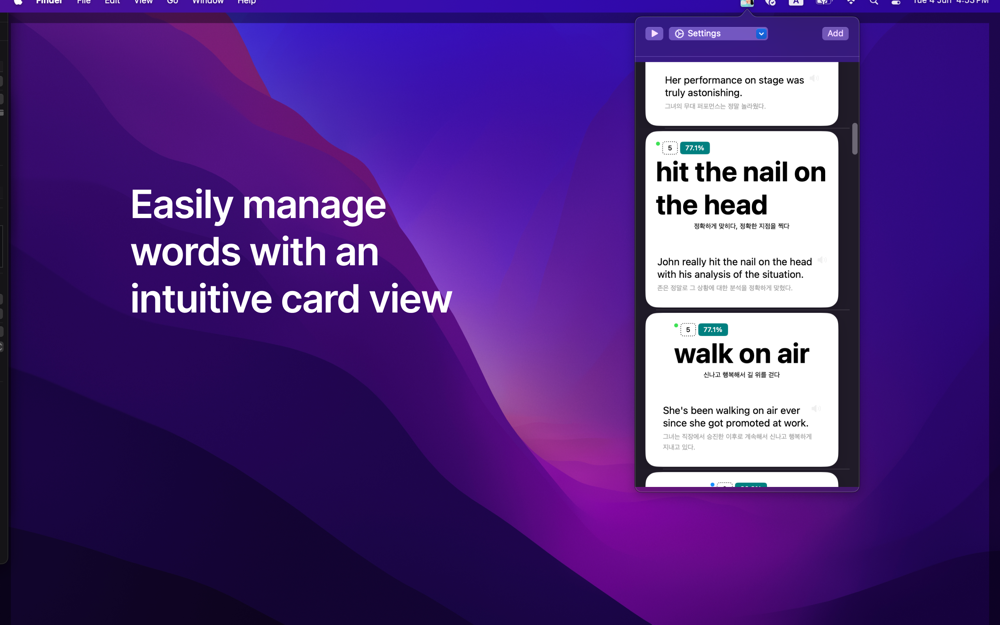Open the Edit menu

[112, 3]
